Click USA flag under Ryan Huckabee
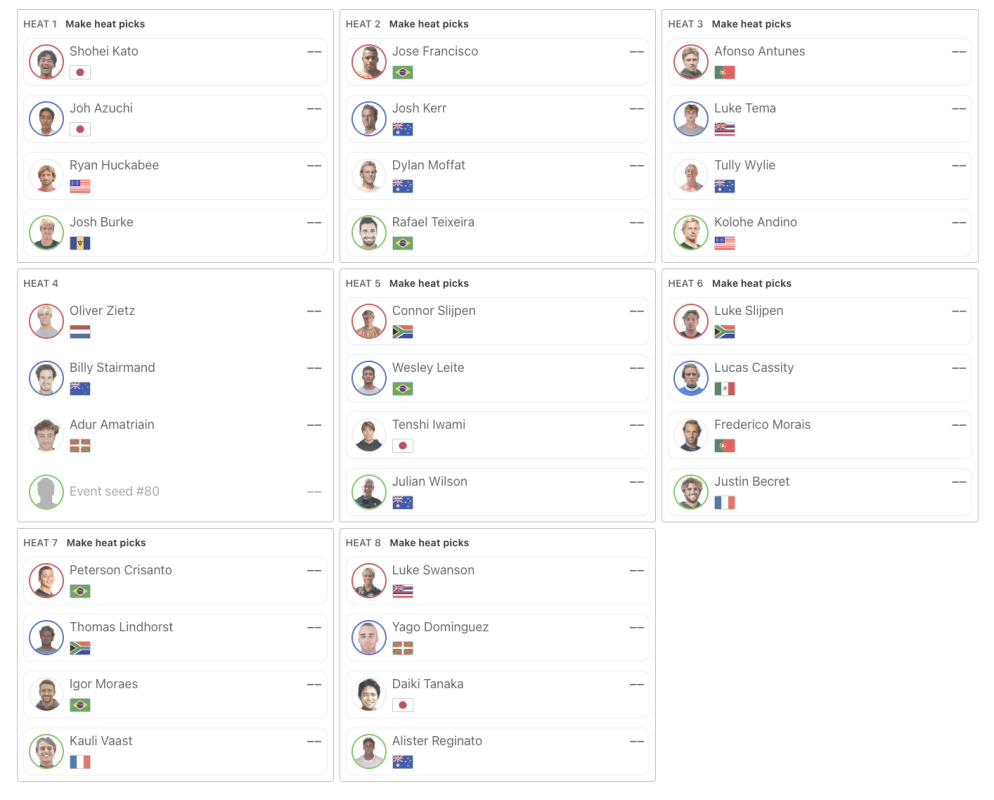 pos(80,186)
